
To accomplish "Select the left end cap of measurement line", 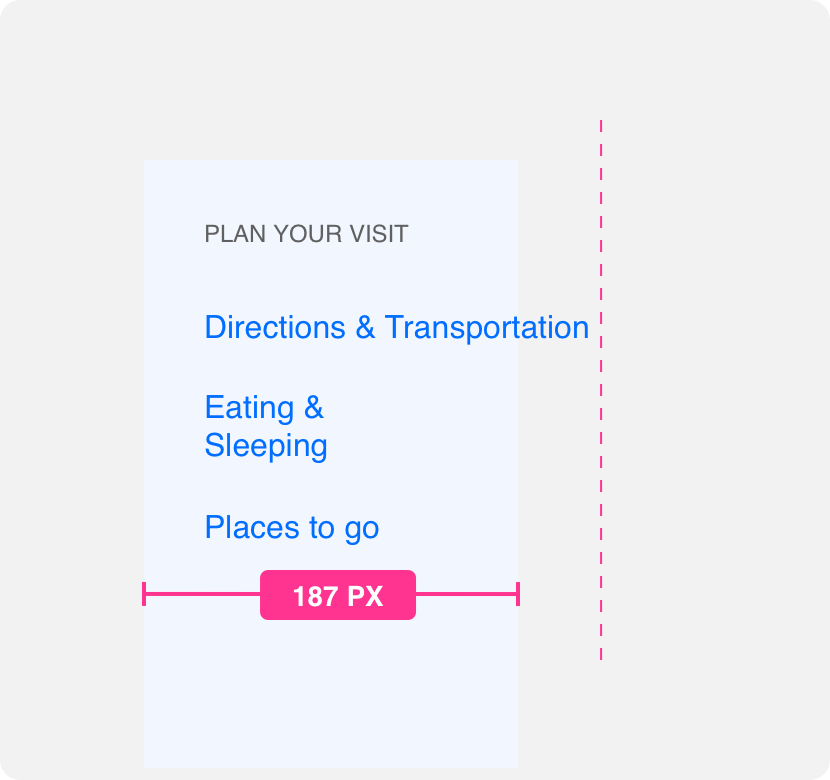I will coord(144,594).
